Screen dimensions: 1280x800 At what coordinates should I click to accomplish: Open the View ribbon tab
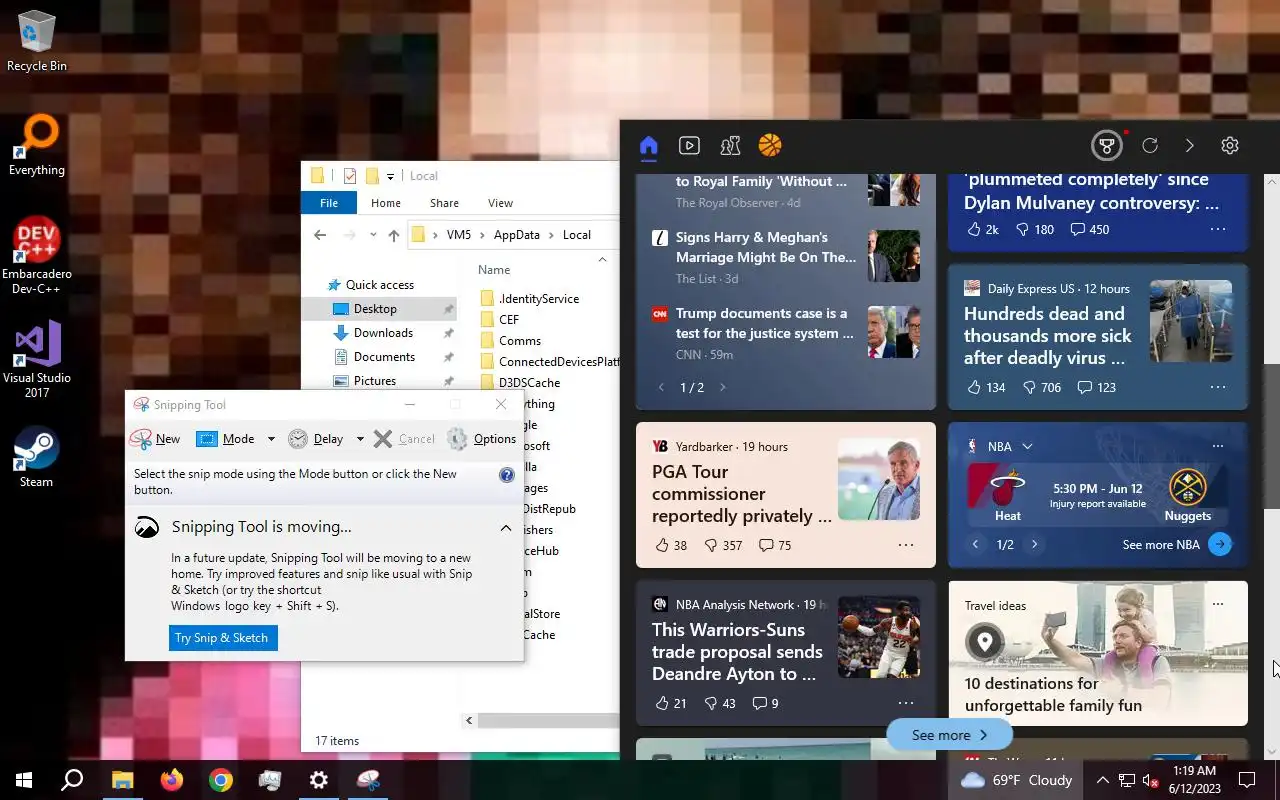click(500, 203)
